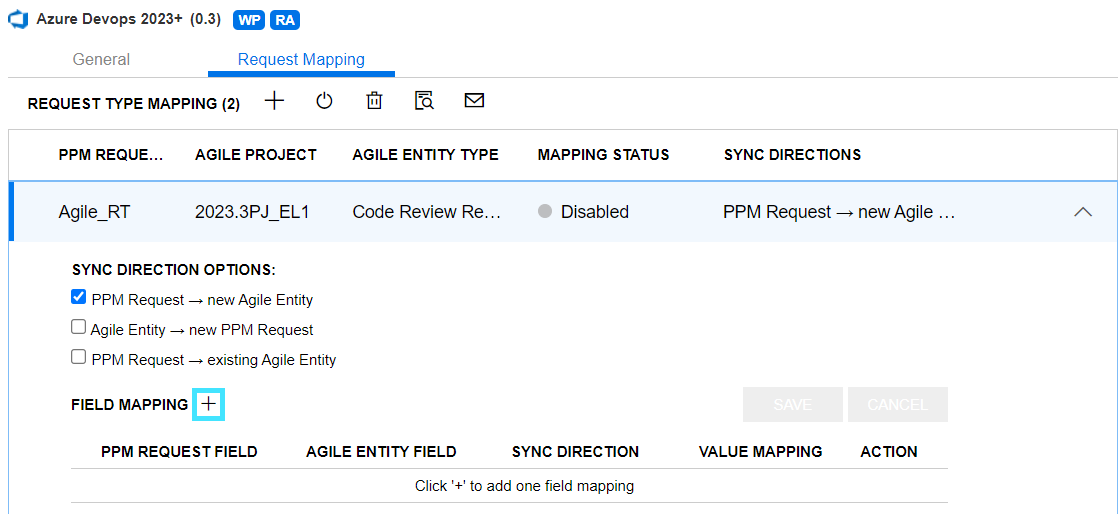
Task: Switch to the General tab
Action: (101, 60)
